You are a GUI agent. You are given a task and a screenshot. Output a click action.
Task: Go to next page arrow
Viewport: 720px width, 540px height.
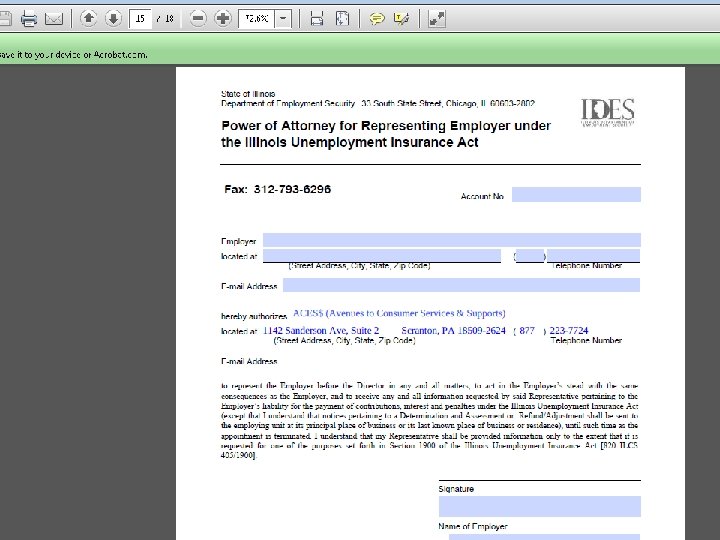coord(113,18)
